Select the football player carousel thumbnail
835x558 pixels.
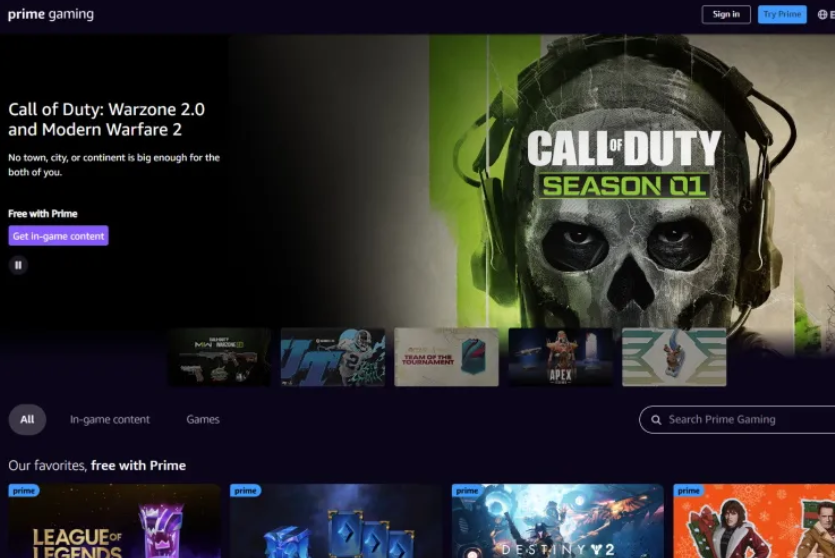[x=333, y=357]
